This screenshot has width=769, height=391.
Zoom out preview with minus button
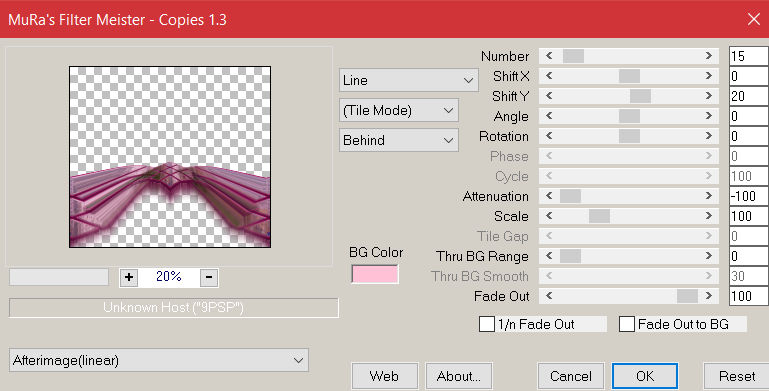point(209,277)
